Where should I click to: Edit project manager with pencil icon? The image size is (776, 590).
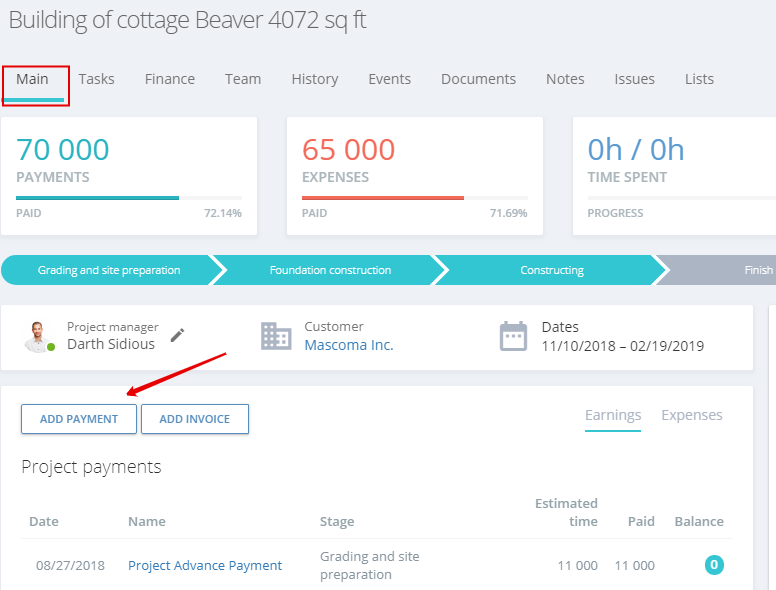click(x=177, y=335)
